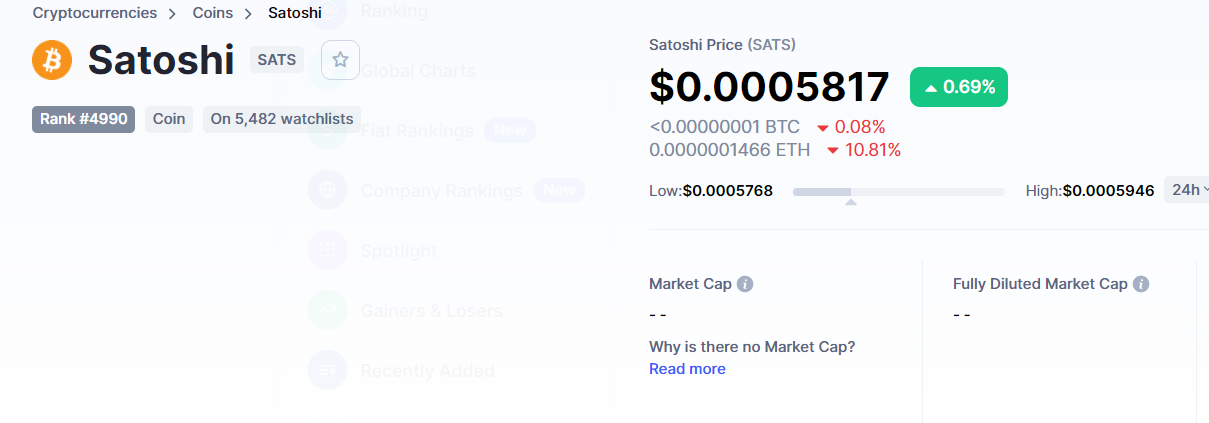Viewport: 1209px width, 423px height.
Task: Click the triangle marker under the price range bar
Action: pyautogui.click(x=850, y=202)
